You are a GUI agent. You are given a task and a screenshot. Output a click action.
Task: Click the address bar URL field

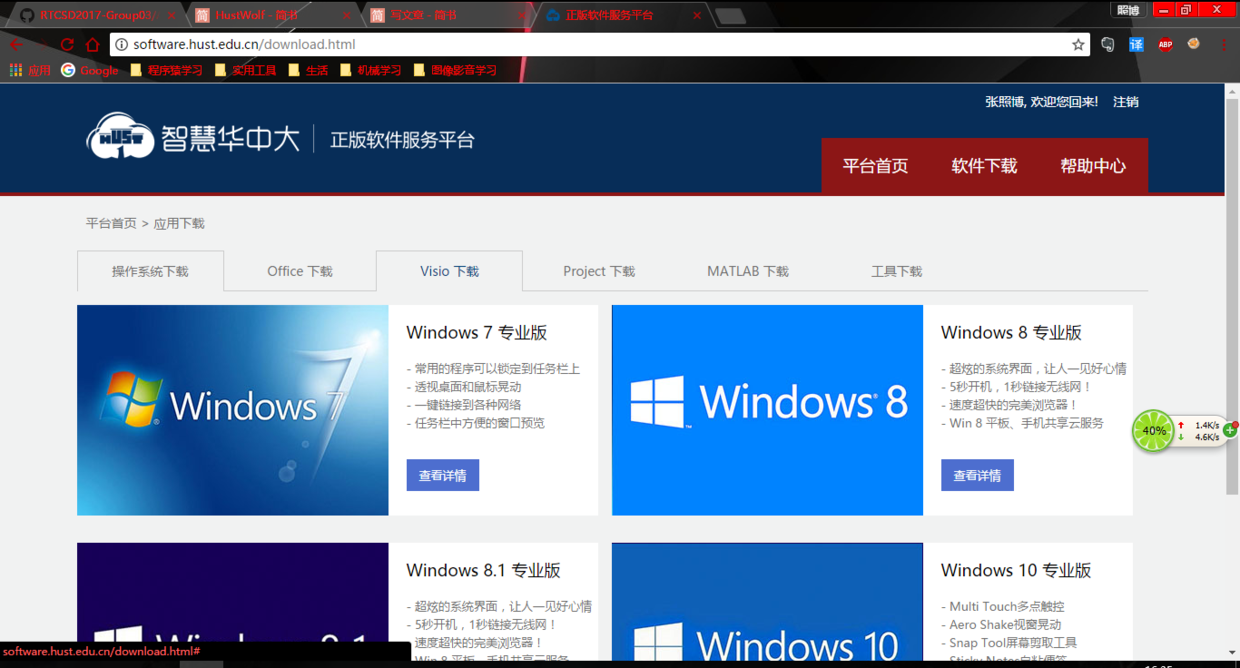coord(600,44)
